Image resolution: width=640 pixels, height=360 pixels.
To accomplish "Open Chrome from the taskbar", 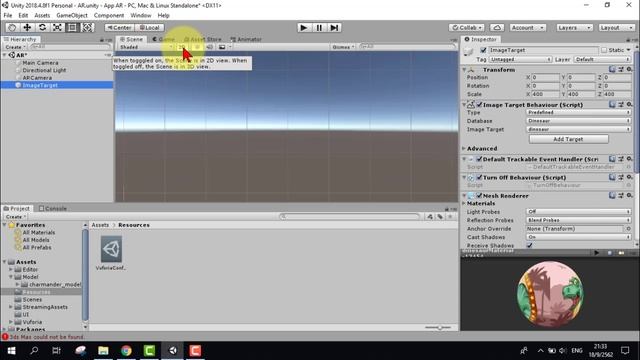I will [x=126, y=351].
